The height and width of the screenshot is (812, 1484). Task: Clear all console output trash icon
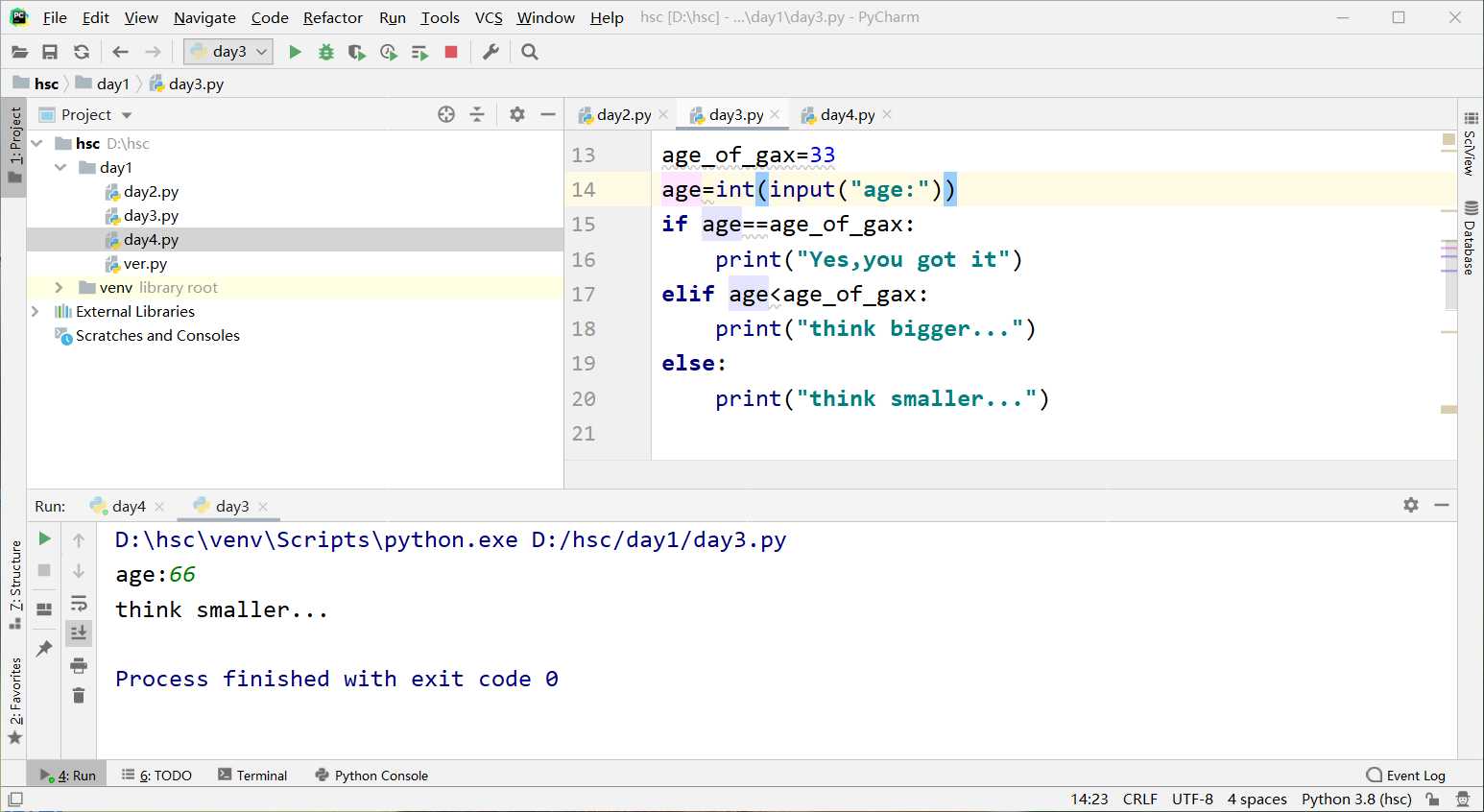coord(79,695)
